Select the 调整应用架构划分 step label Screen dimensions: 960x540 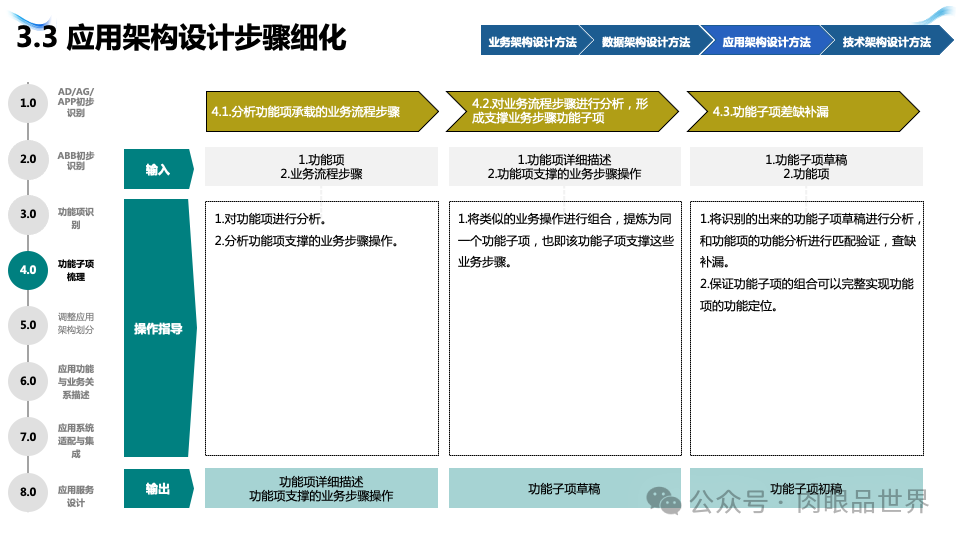76,323
